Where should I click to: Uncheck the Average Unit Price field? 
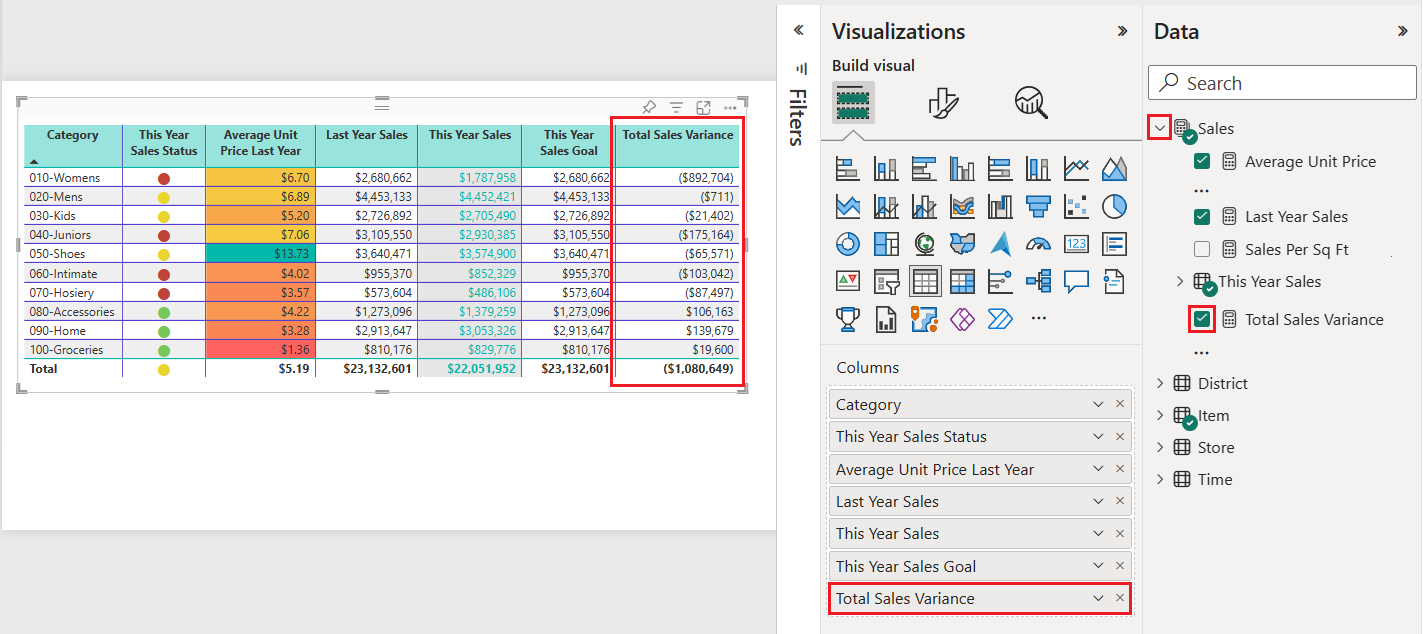(x=1202, y=161)
